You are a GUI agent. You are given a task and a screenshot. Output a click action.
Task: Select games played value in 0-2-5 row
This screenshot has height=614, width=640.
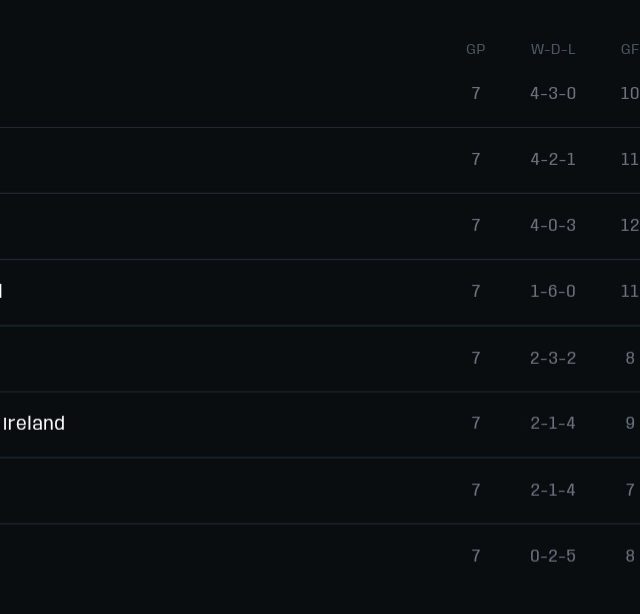click(x=476, y=556)
